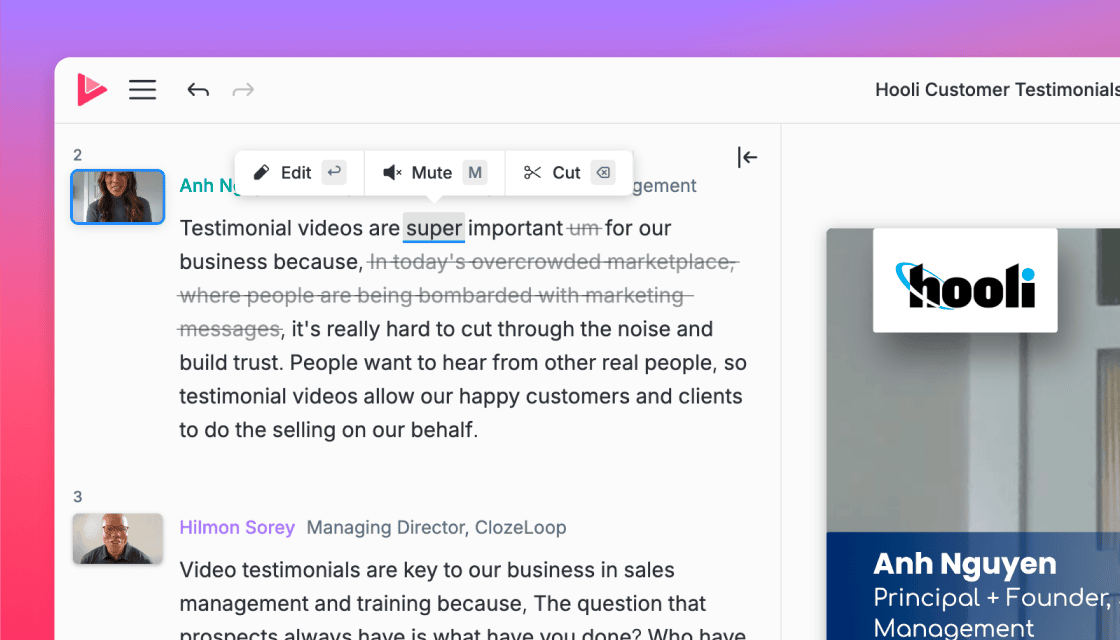Collapse the transcript panel
This screenshot has height=640, width=1120.
click(747, 157)
